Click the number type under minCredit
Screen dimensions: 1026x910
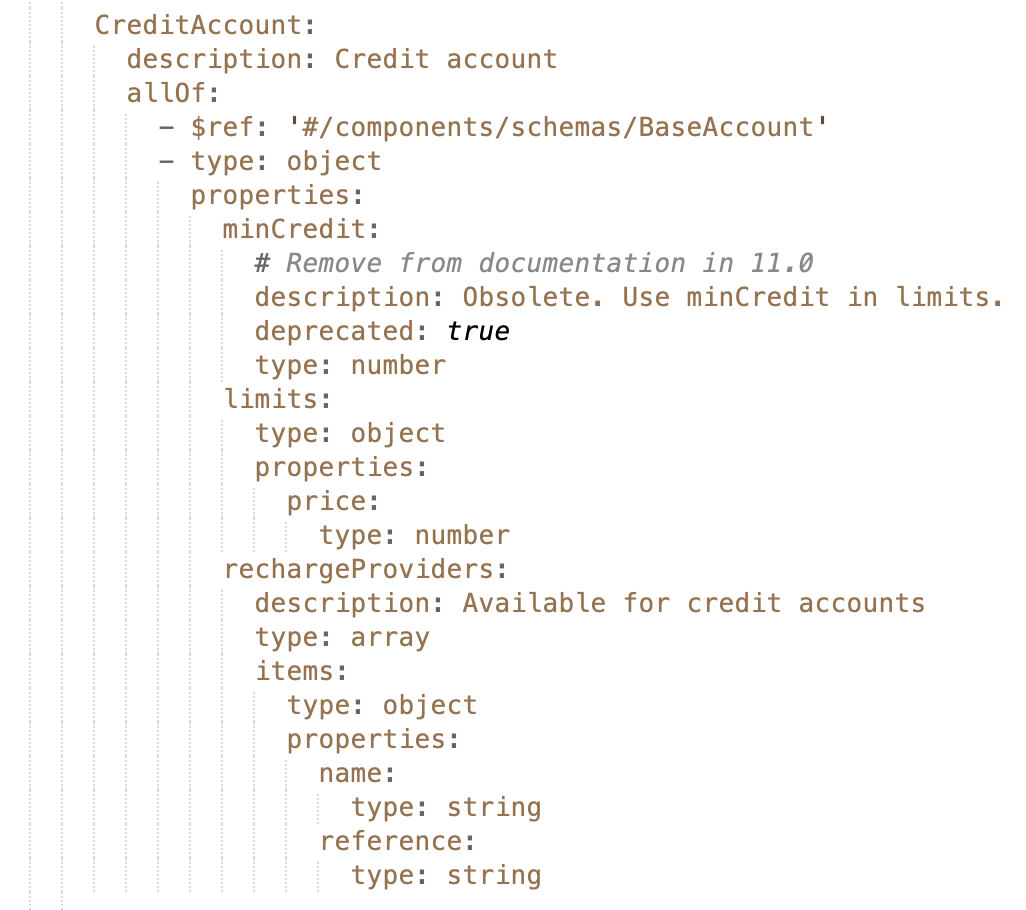(398, 365)
